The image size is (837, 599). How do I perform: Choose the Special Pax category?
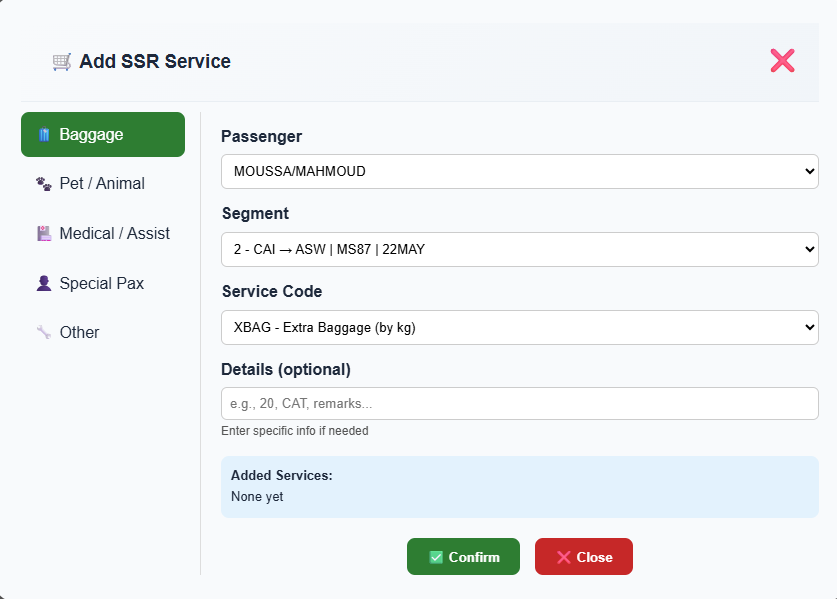tap(103, 283)
